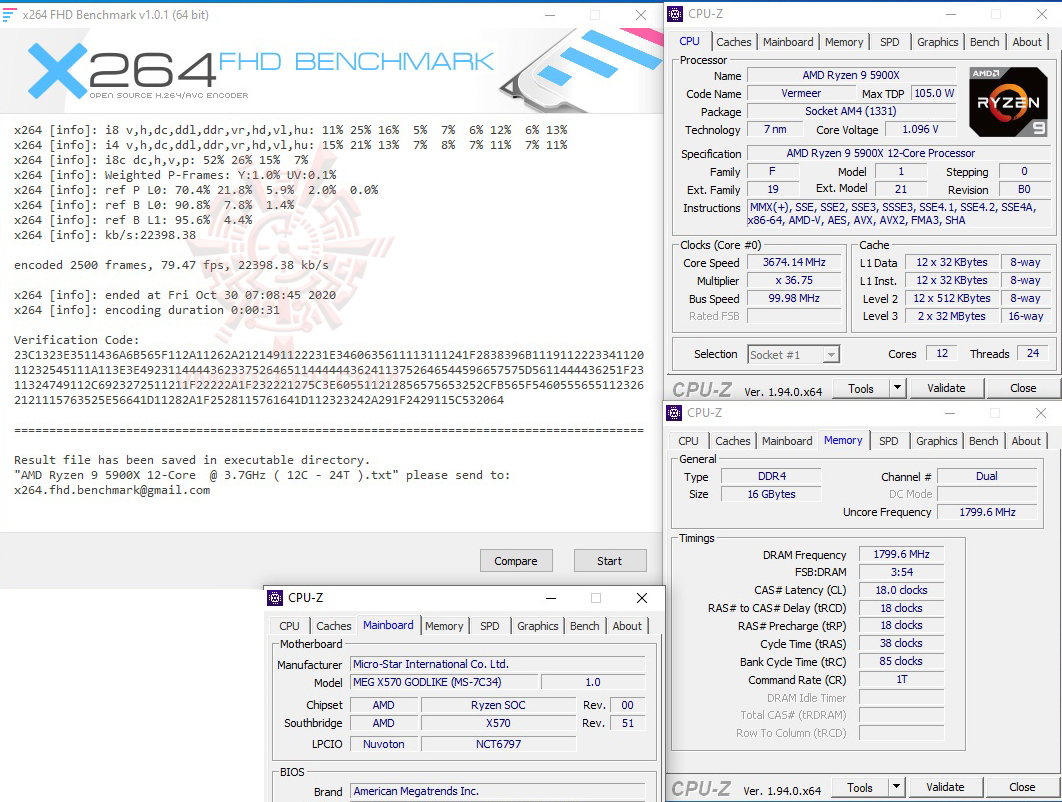Click the Micro-Star International Co. Ltd. manufacturer field
The image size is (1062, 802).
498,664
